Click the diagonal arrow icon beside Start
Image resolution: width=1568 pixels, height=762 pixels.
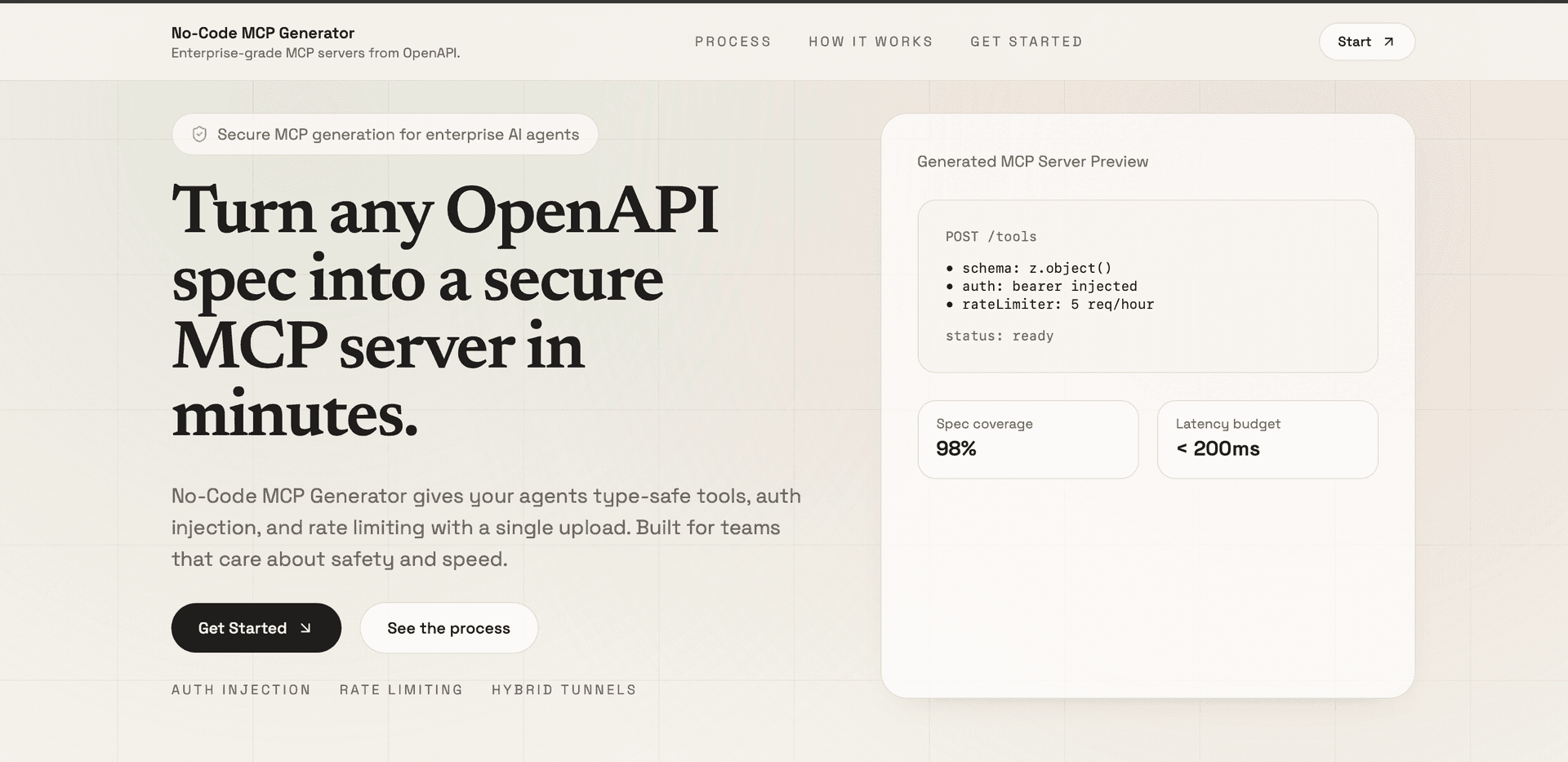1388,42
